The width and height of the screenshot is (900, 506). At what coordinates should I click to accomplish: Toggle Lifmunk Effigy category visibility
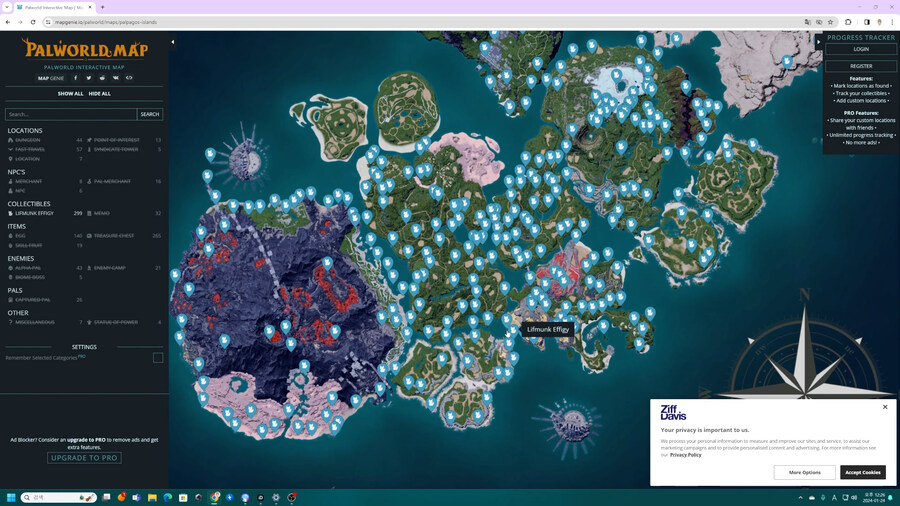[x=35, y=213]
